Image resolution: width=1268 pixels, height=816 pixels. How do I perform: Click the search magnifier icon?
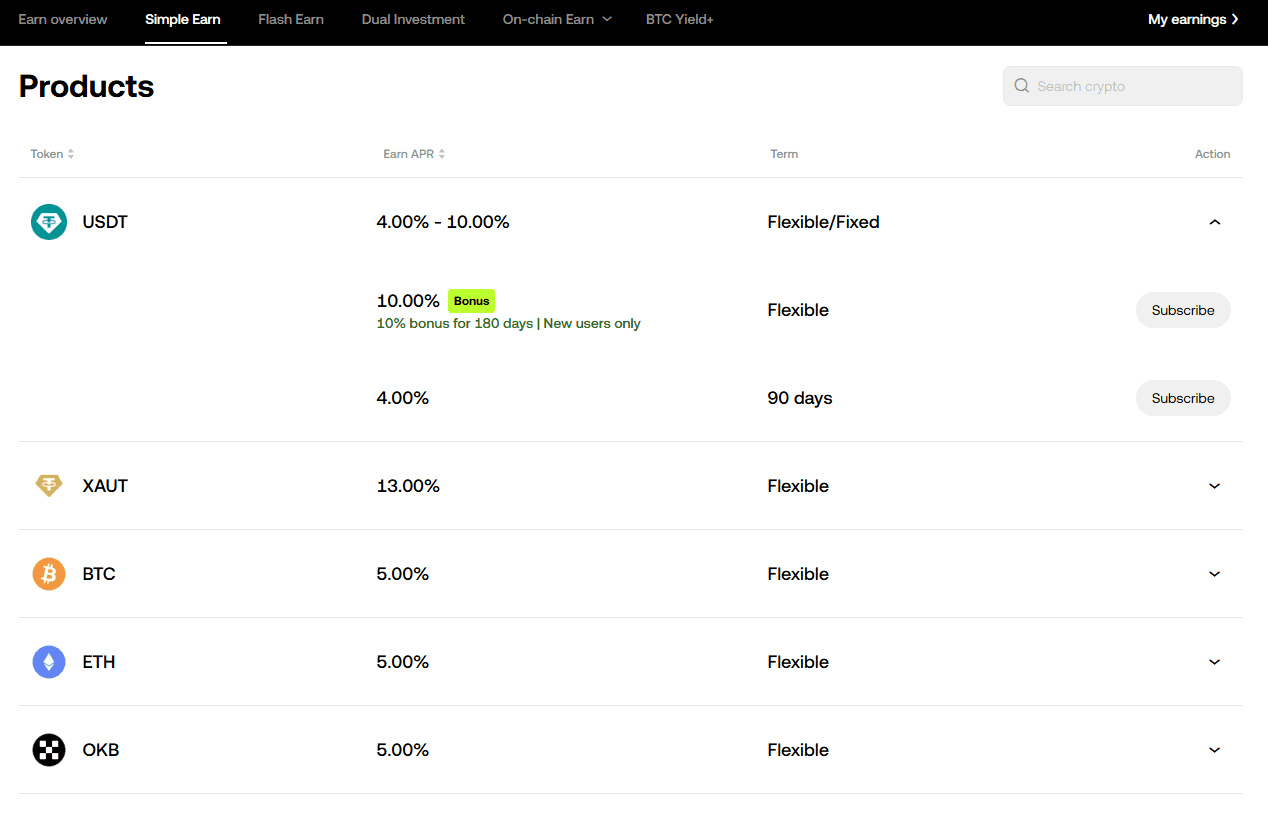point(1022,86)
